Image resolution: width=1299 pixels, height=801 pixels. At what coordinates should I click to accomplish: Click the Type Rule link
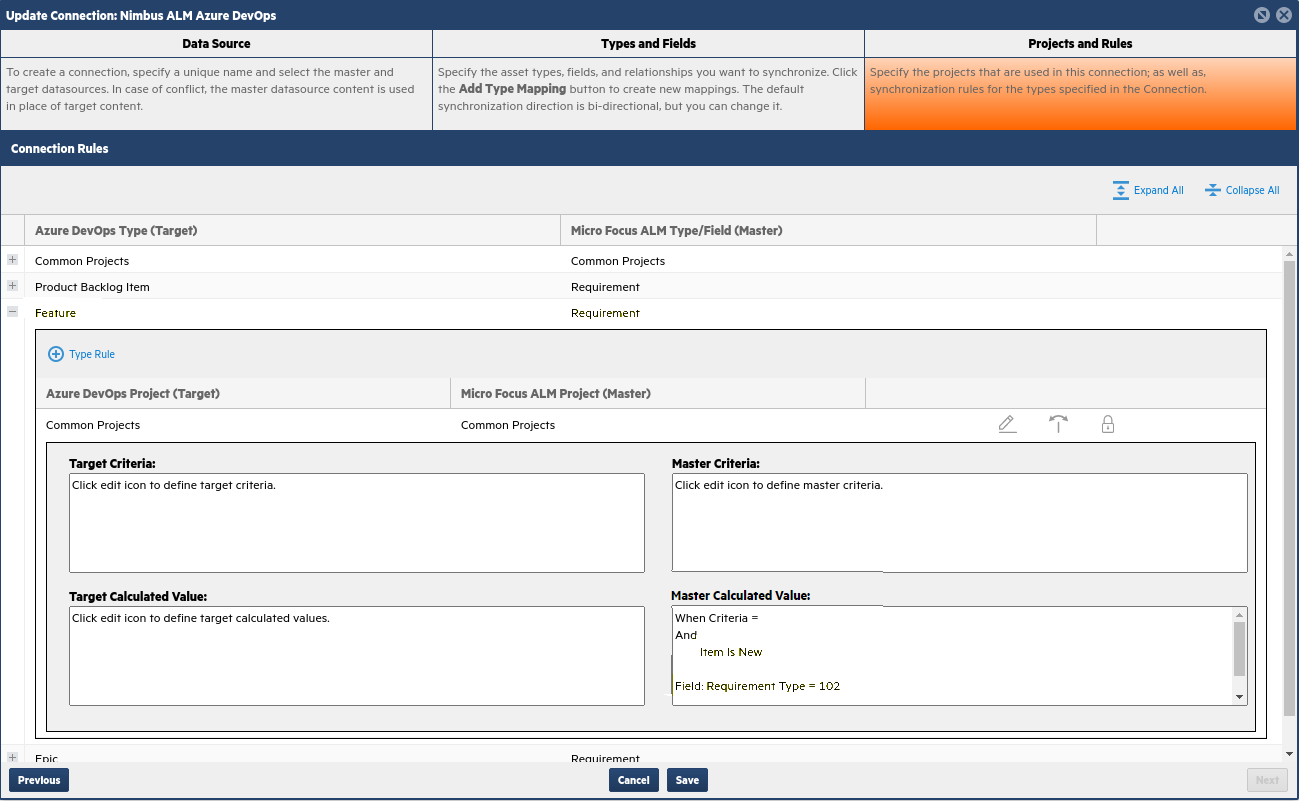click(x=92, y=354)
